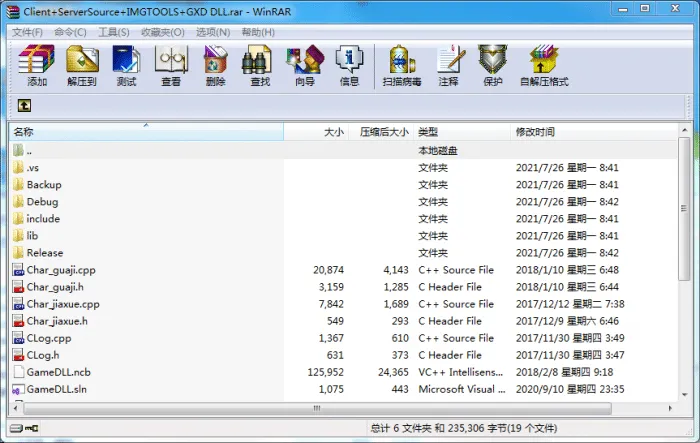The image size is (700, 443).
Task: Open the 选项(N) menu
Action: (x=213, y=32)
